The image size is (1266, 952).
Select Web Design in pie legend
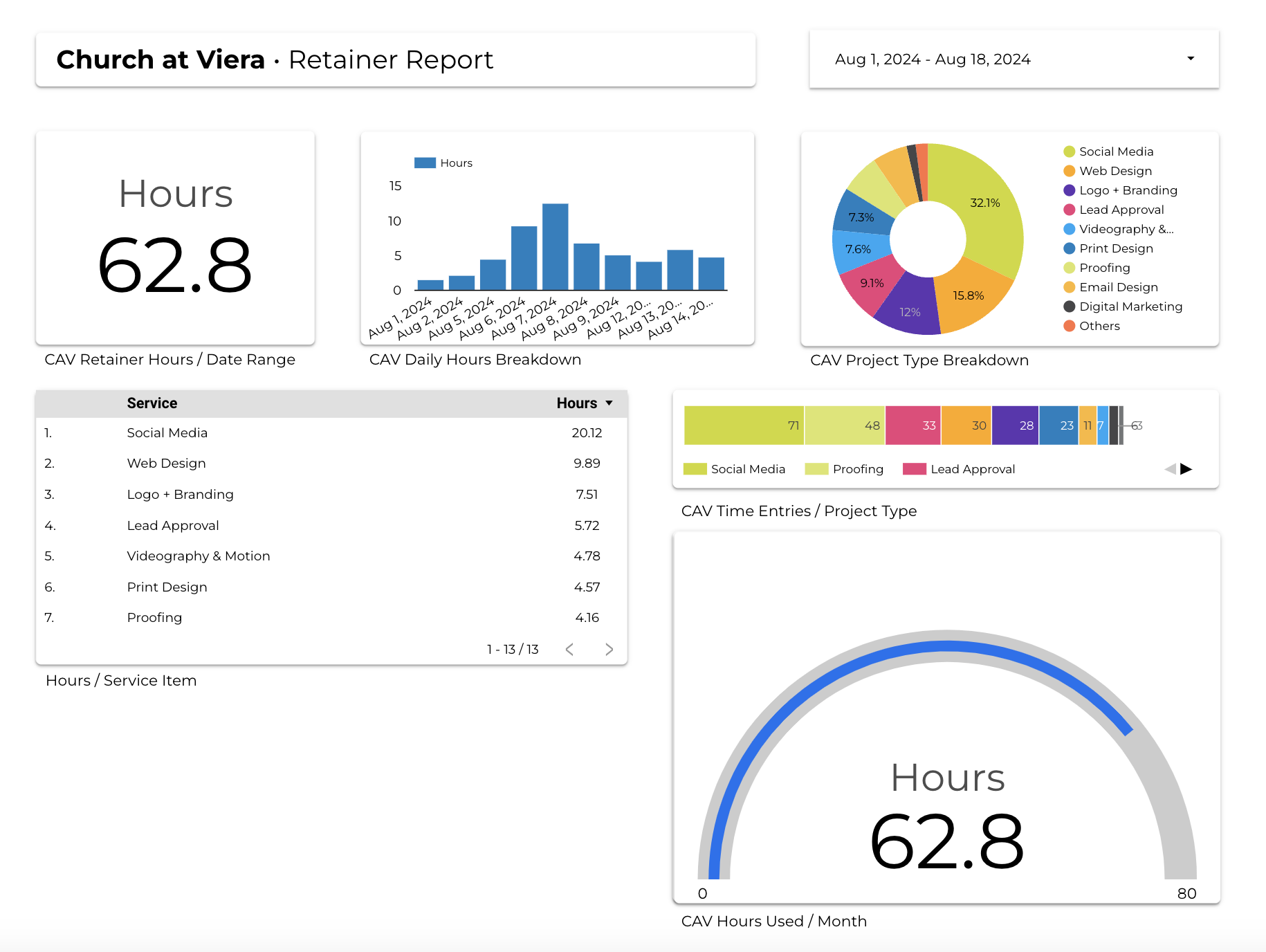[x=1108, y=171]
